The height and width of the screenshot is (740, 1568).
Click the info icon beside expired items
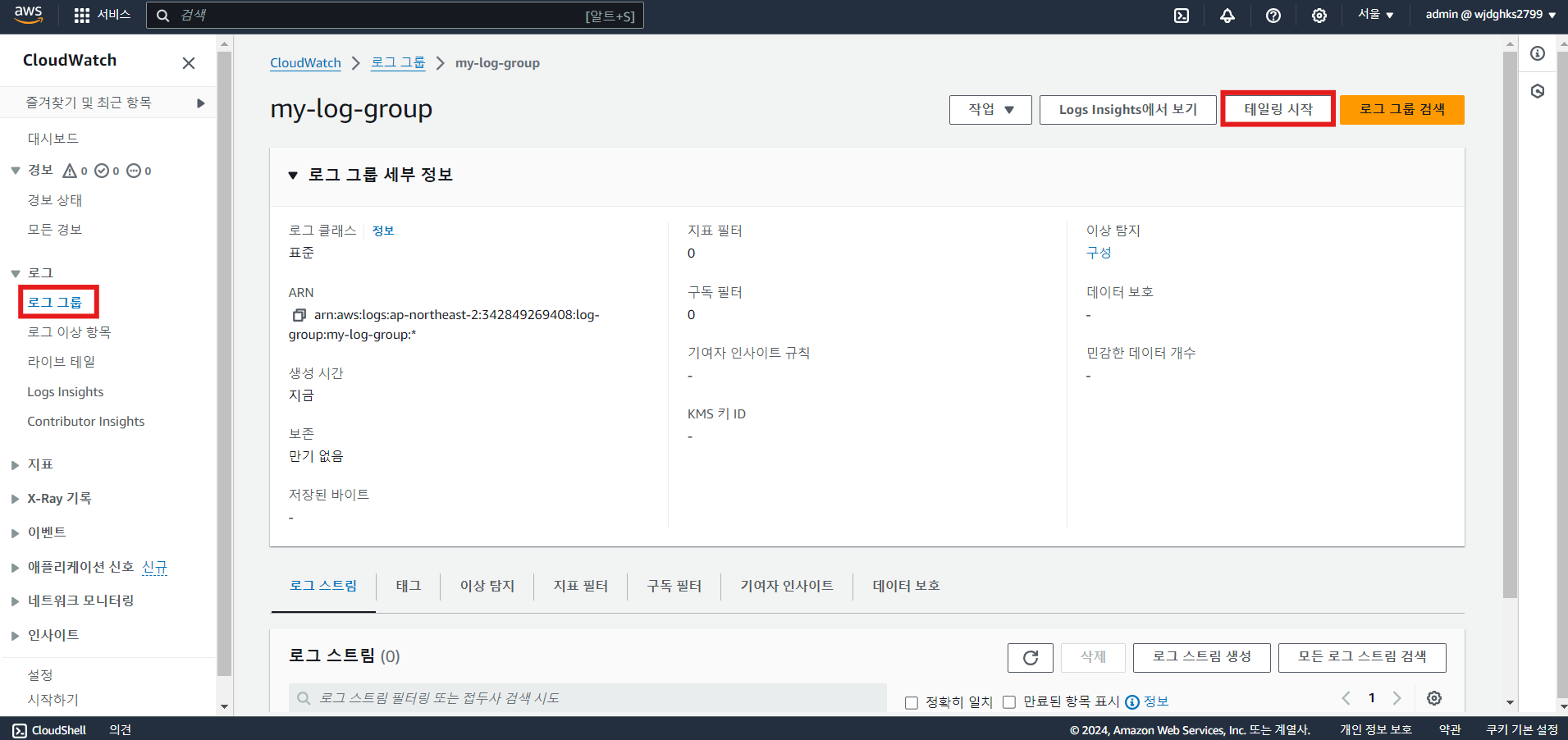coord(1132,701)
